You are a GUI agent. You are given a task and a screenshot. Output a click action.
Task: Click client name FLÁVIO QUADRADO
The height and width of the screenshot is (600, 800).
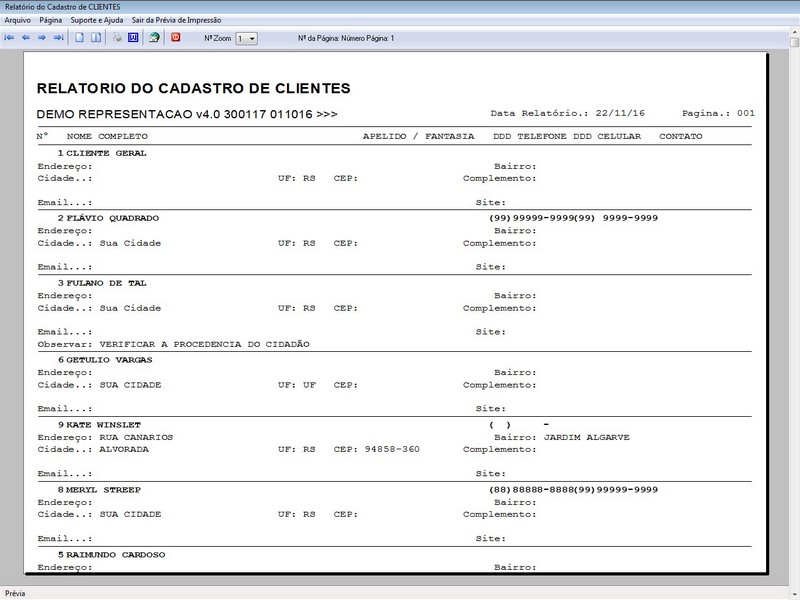113,218
